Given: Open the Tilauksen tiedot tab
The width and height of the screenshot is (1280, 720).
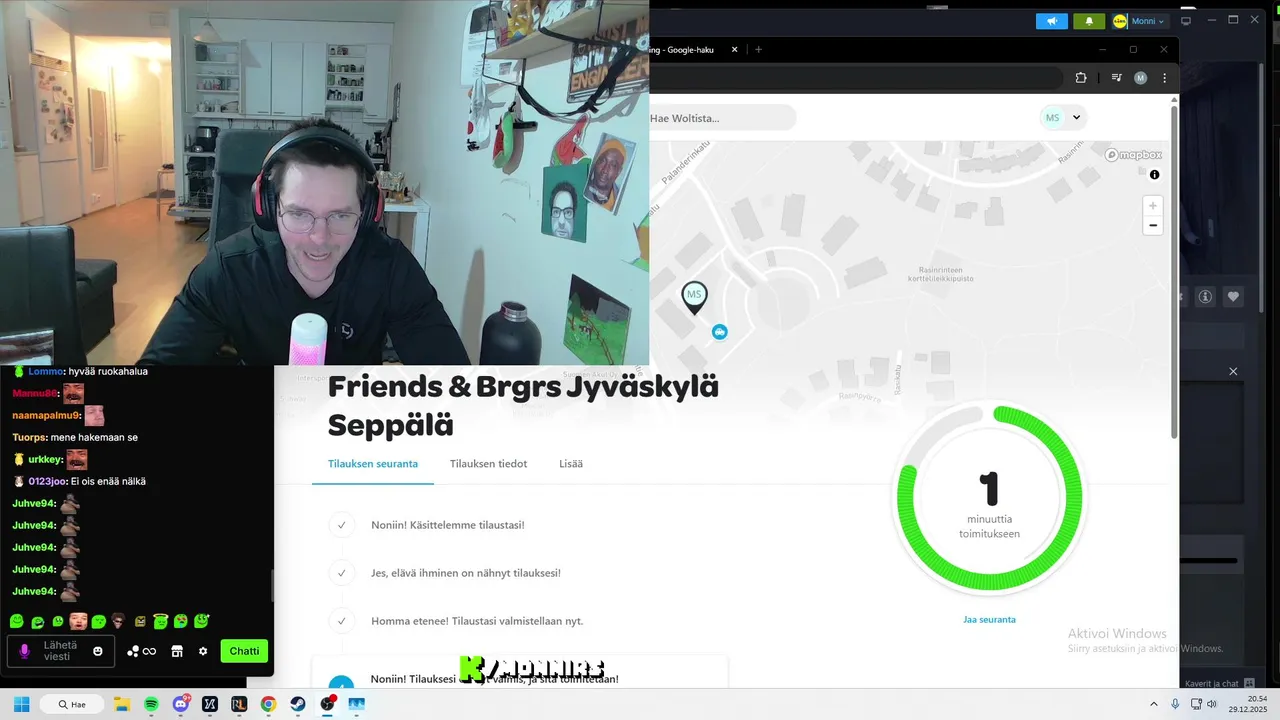Looking at the screenshot, I should click(488, 464).
